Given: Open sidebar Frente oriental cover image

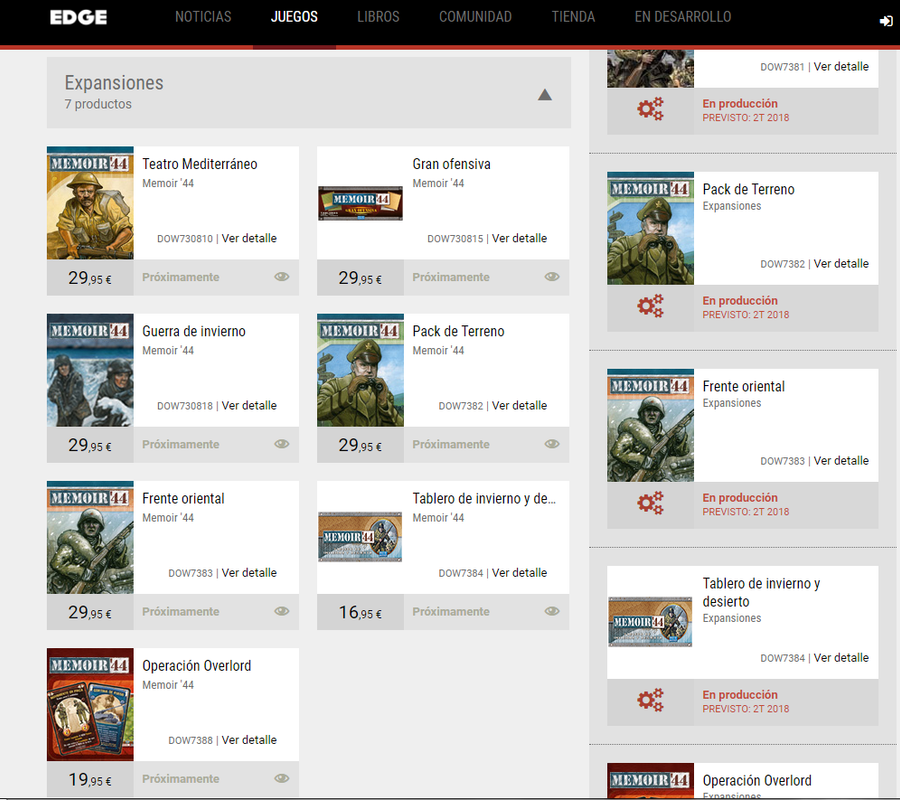Looking at the screenshot, I should click(x=650, y=425).
